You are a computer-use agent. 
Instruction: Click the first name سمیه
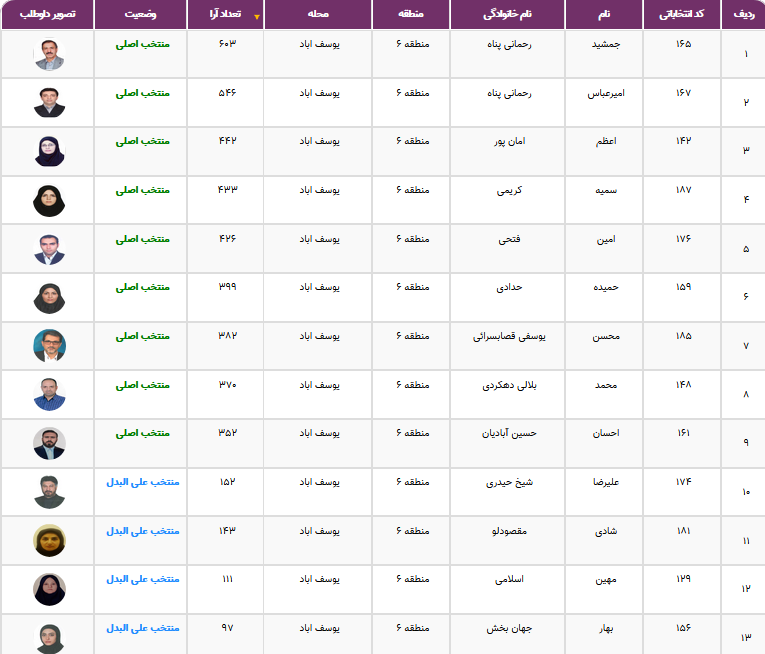[x=605, y=190]
